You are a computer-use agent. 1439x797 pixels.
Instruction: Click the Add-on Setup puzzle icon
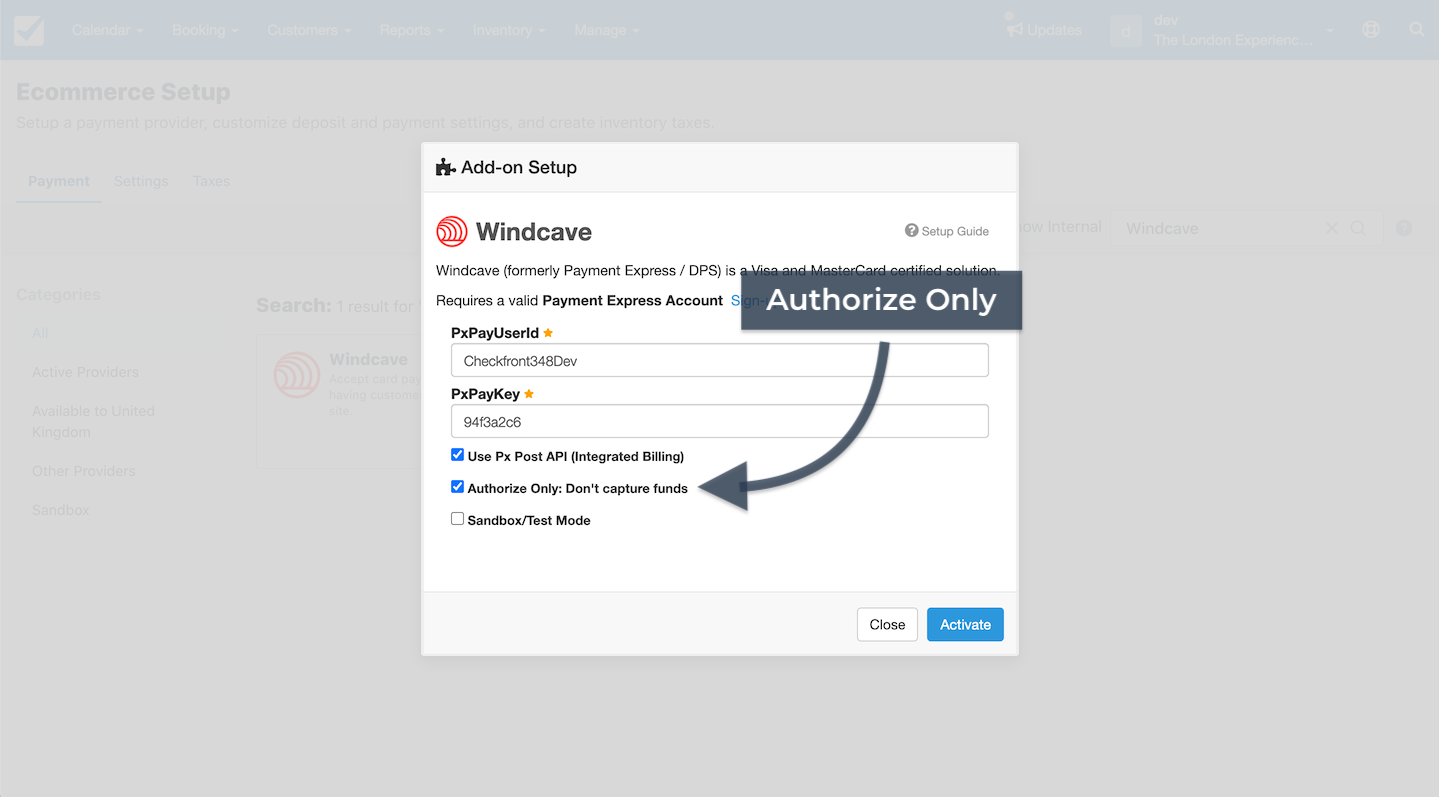click(x=446, y=167)
